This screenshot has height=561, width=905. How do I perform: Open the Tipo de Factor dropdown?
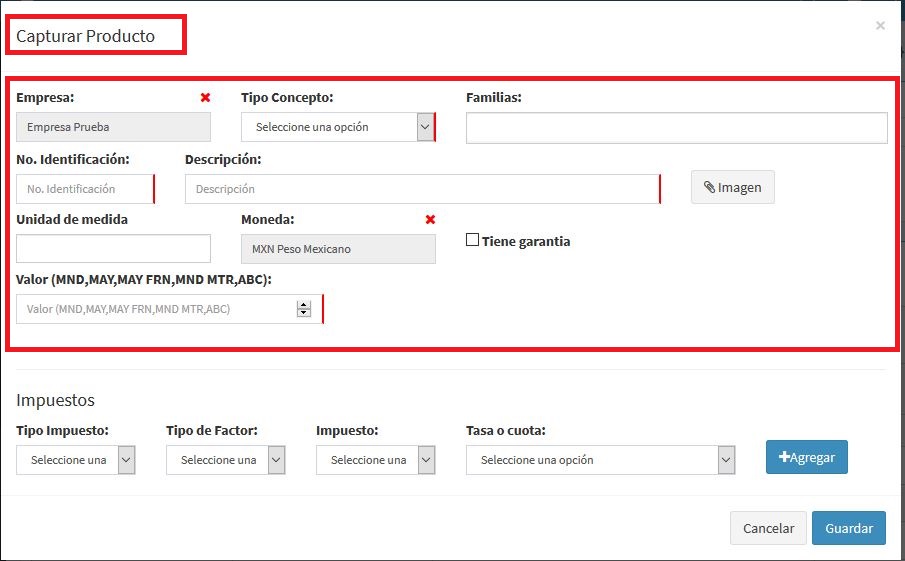coord(226,460)
